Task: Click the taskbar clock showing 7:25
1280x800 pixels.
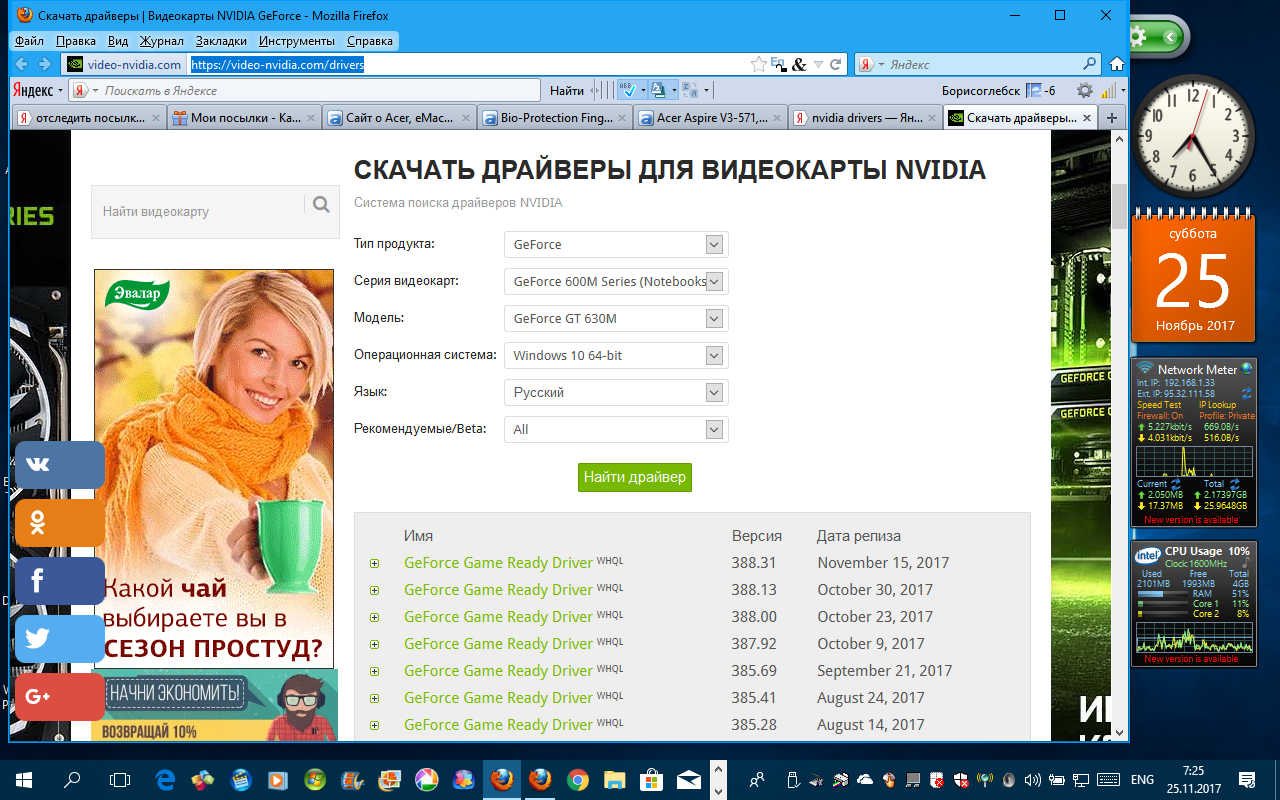Action: click(1193, 779)
